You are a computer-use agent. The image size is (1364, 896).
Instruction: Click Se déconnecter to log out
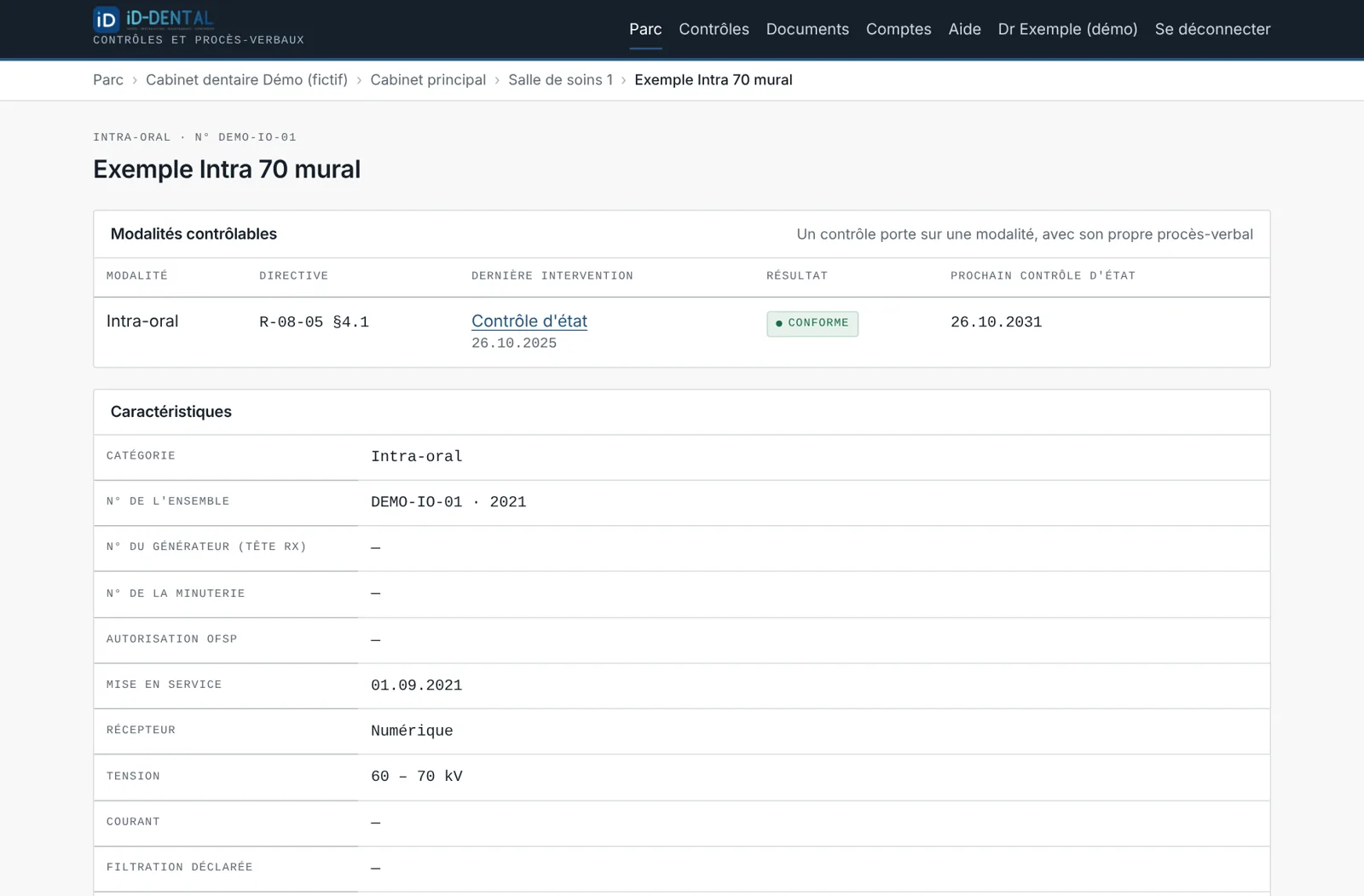[1212, 29]
